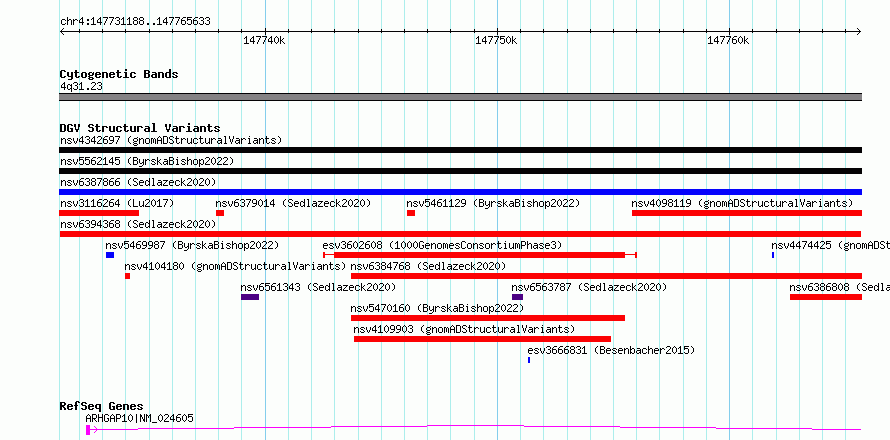
Task: Click the 147760k ruler tick label
Action: (x=728, y=40)
